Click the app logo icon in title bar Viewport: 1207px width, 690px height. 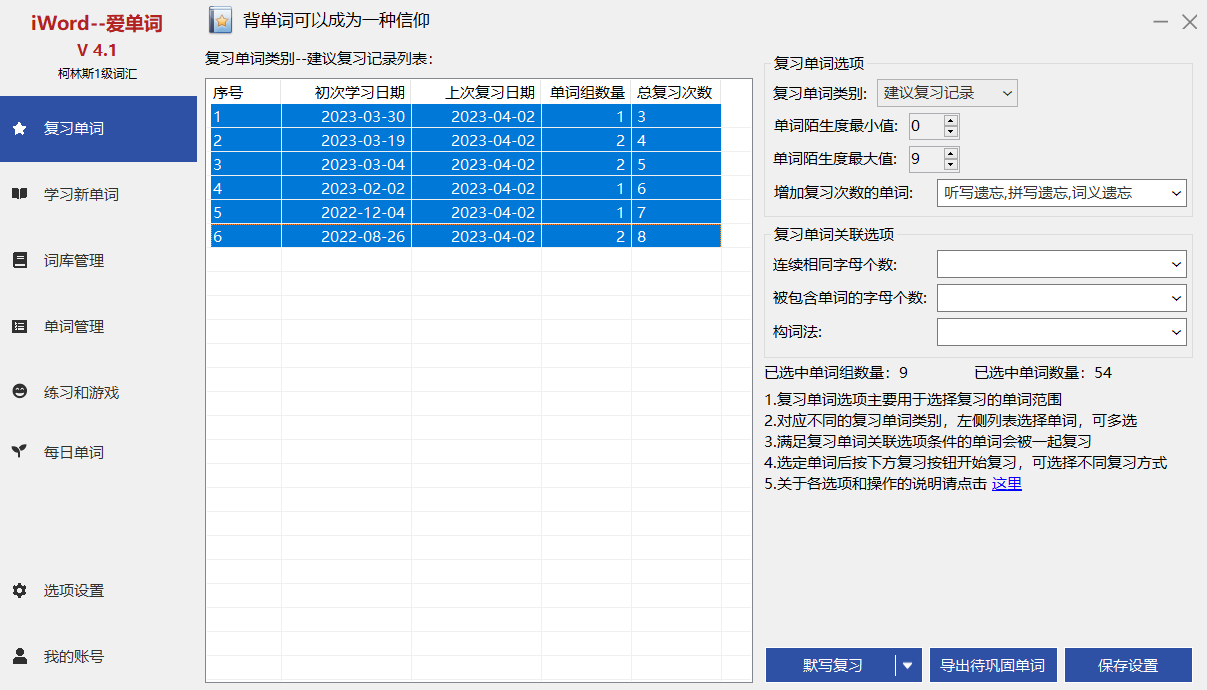pos(221,20)
